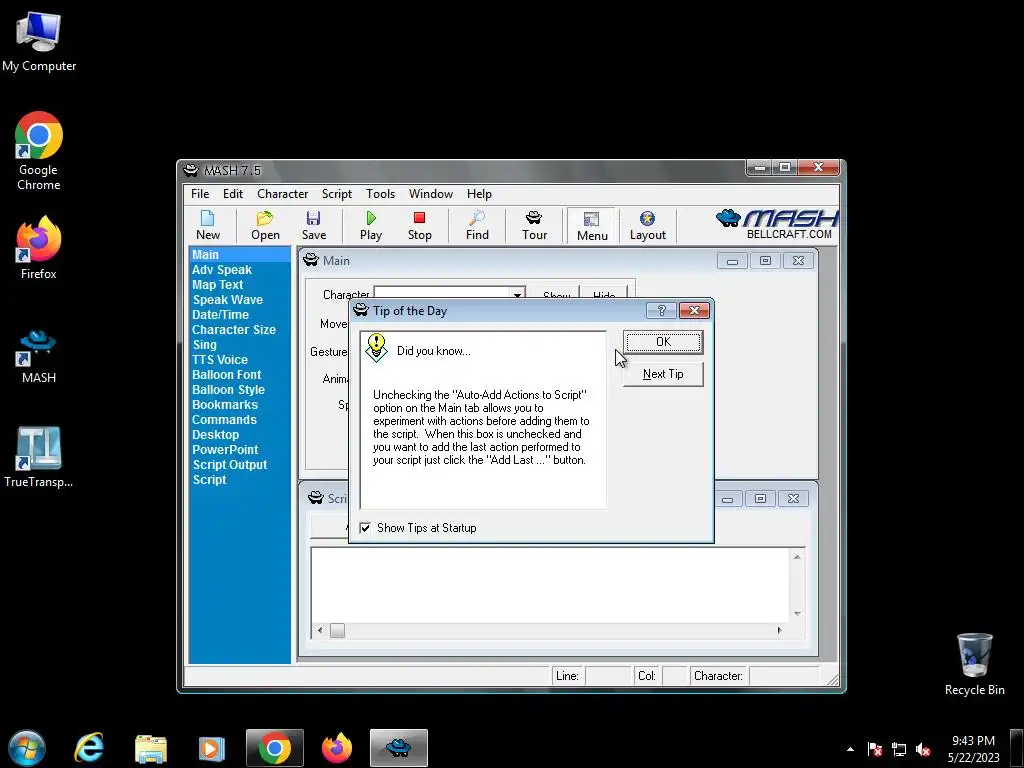Open the Help menu
The width and height of the screenshot is (1024, 768).
(479, 194)
